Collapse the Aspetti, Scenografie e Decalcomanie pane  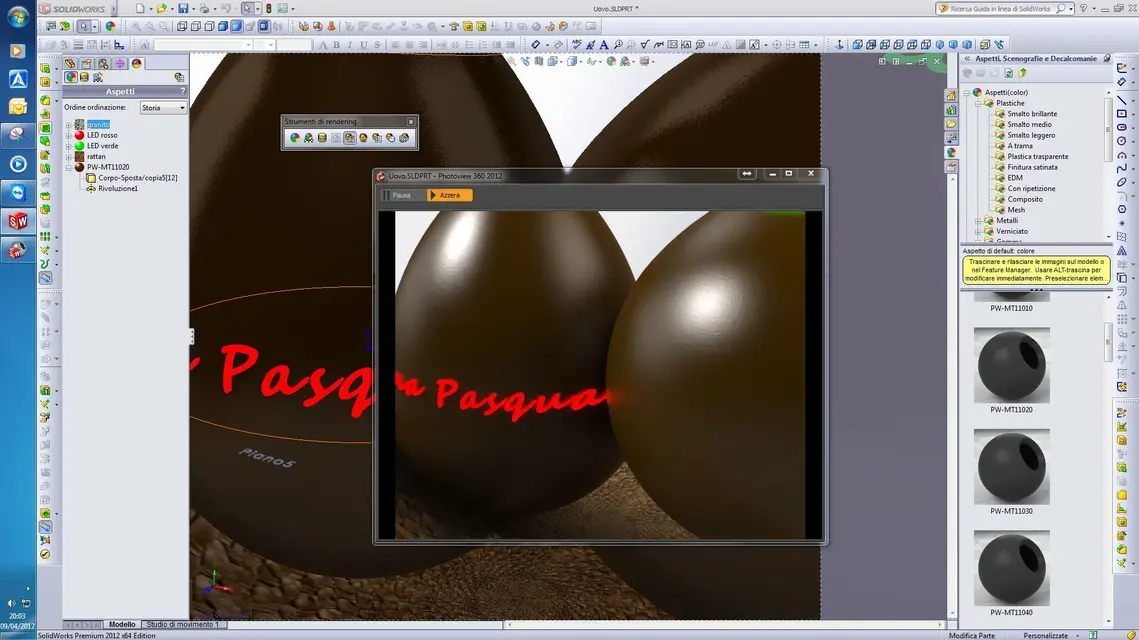967,59
